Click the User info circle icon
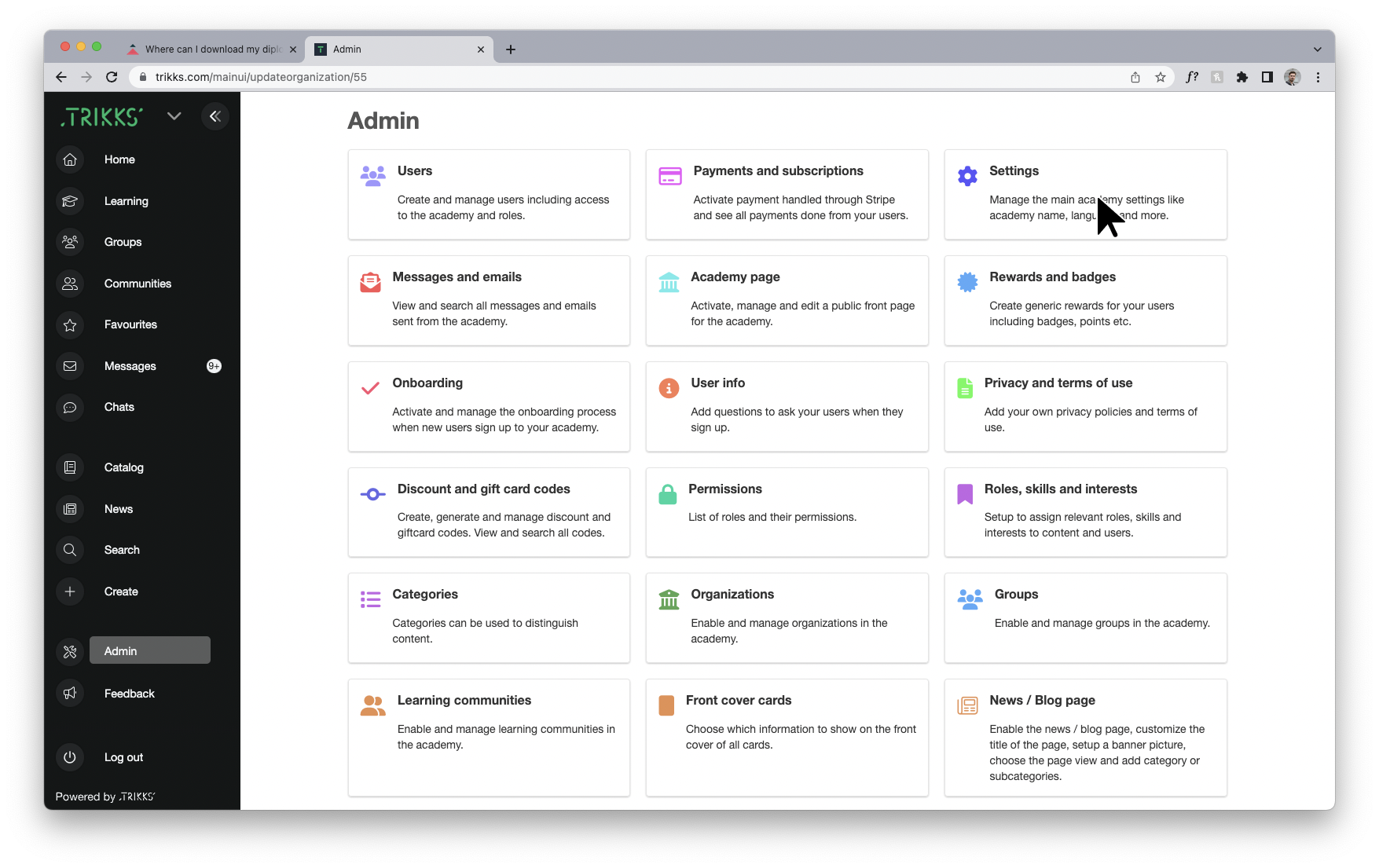1379x868 pixels. [x=669, y=388]
